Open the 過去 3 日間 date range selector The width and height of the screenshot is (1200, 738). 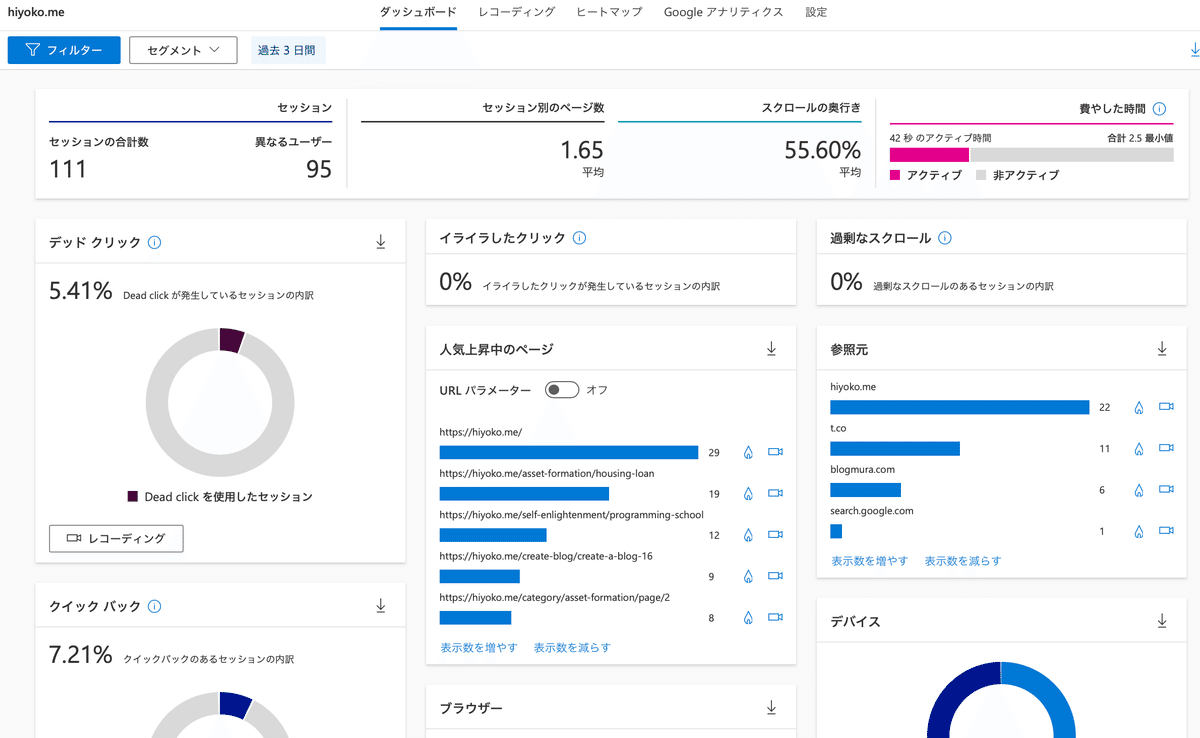pos(288,50)
